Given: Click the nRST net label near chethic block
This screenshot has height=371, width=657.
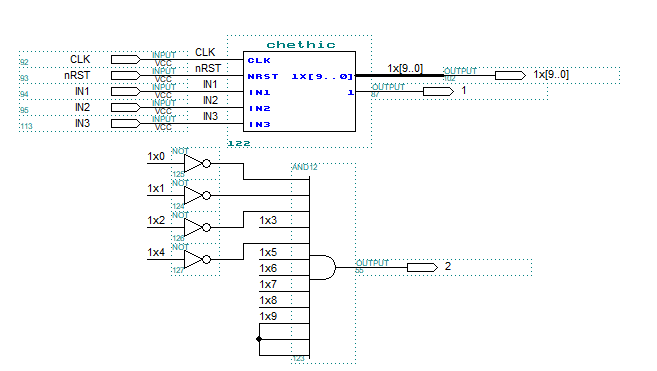Looking at the screenshot, I should [208, 68].
